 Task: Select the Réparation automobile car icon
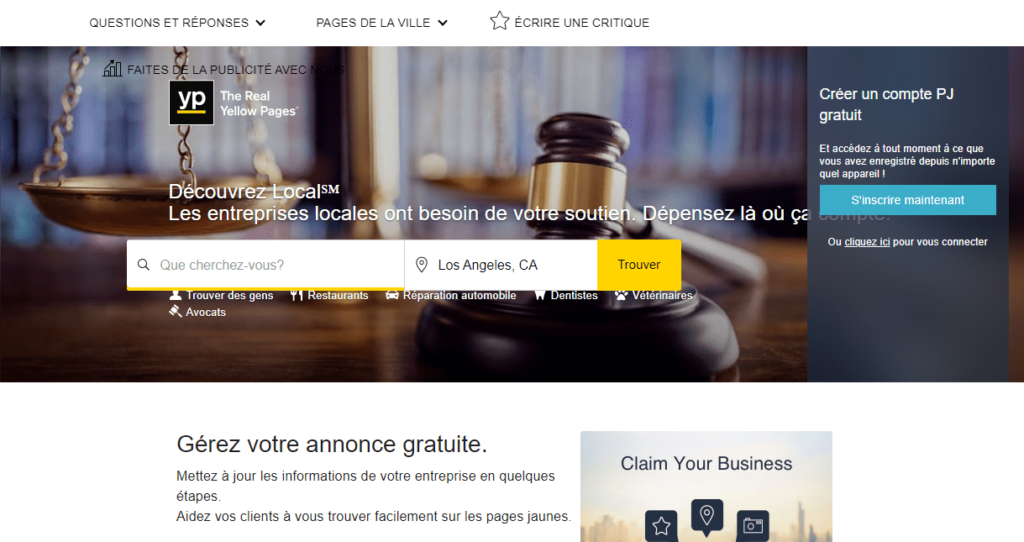click(x=392, y=295)
